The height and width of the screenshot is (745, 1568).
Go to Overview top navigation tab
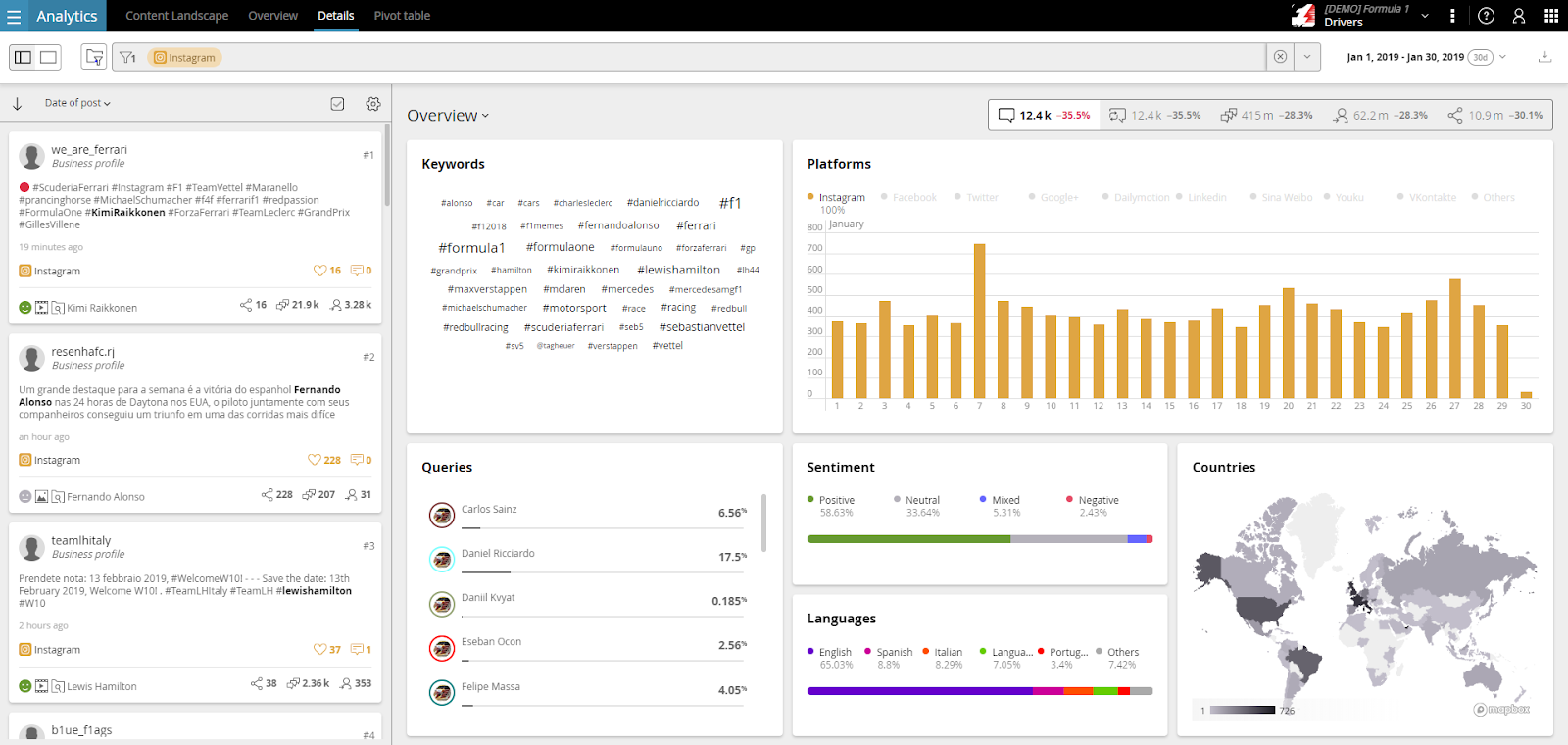tap(272, 16)
